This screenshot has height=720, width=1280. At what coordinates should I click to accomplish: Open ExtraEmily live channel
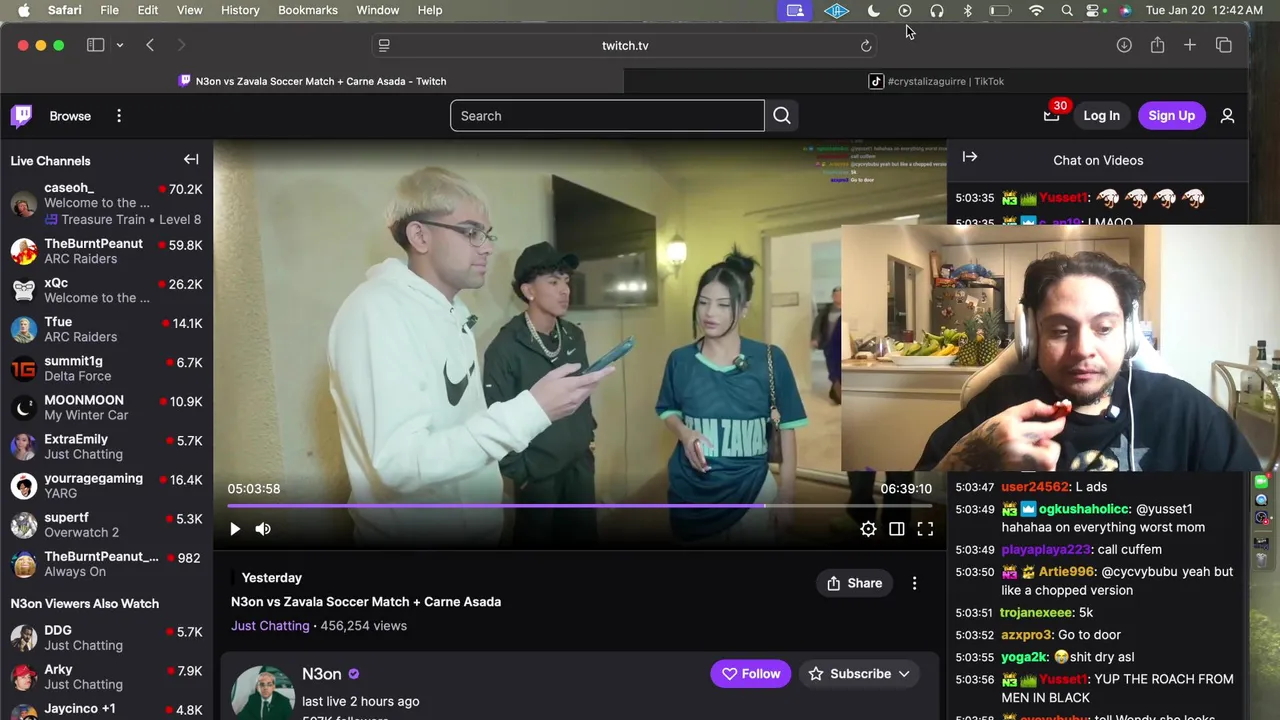click(x=106, y=446)
